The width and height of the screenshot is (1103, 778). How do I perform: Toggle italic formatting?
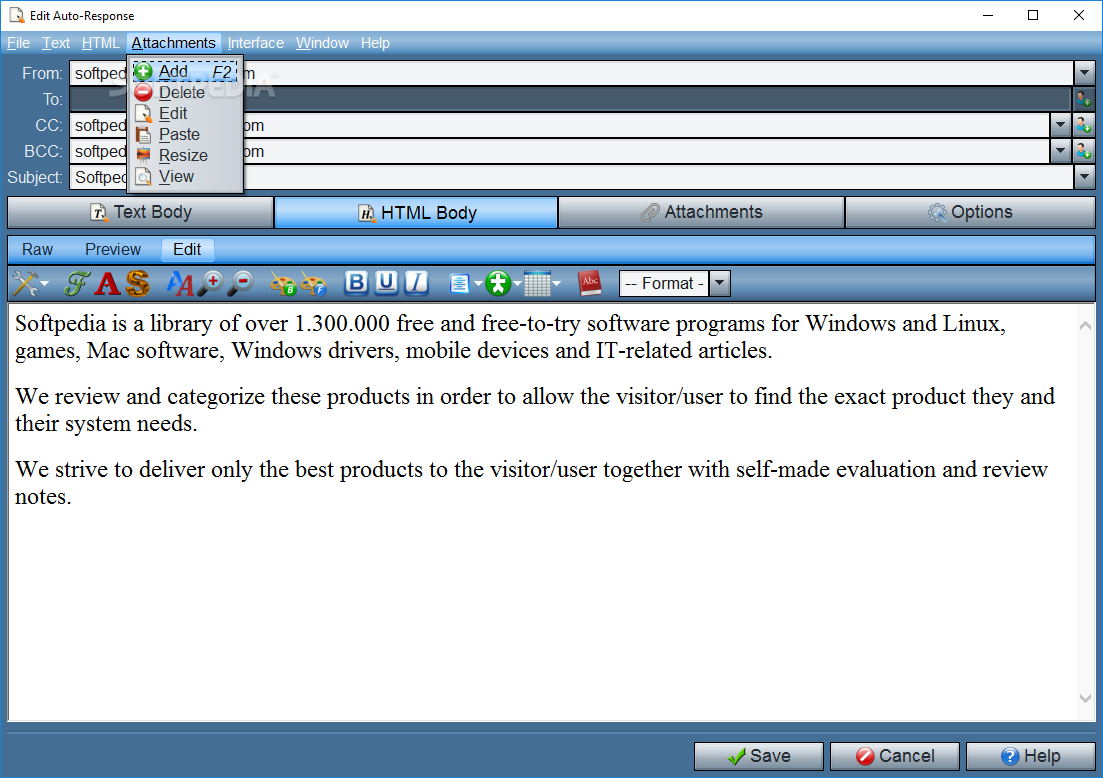click(x=416, y=283)
